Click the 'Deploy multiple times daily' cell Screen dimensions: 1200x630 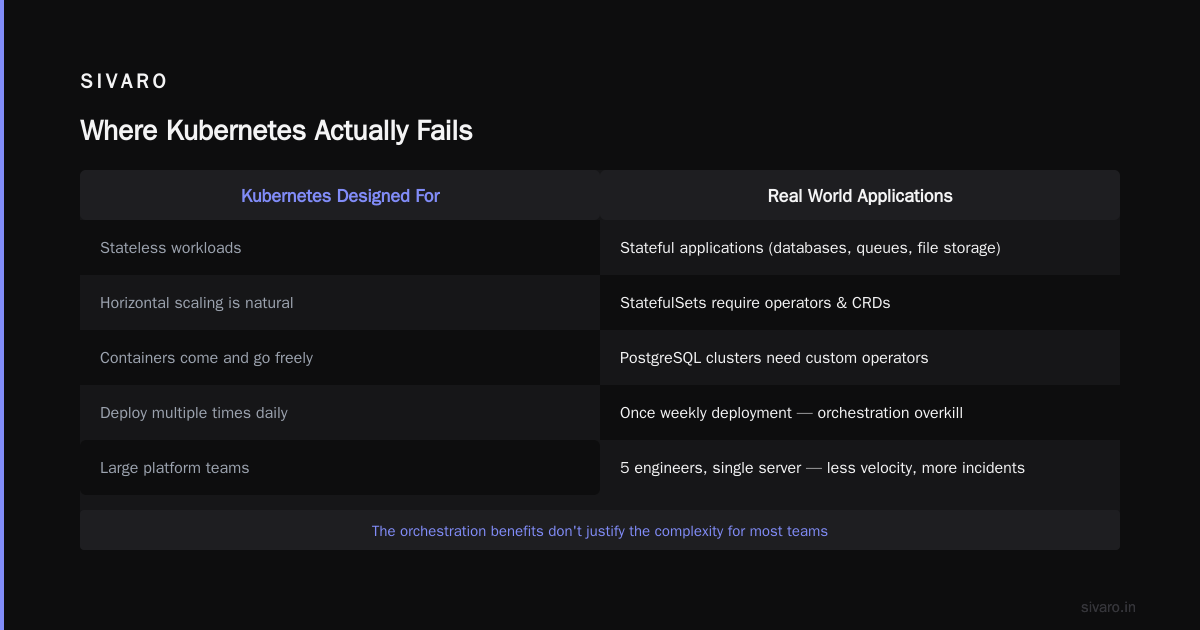340,412
